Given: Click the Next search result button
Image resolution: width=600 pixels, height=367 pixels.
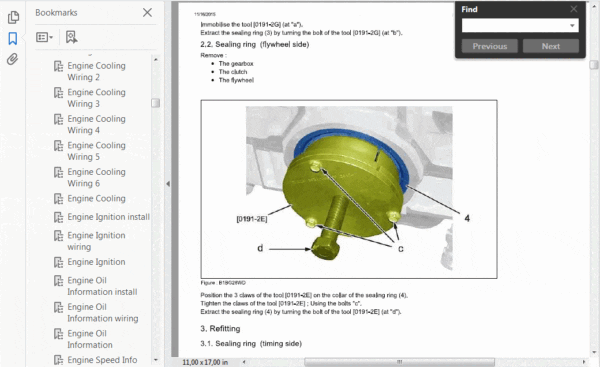Looking at the screenshot, I should [551, 46].
